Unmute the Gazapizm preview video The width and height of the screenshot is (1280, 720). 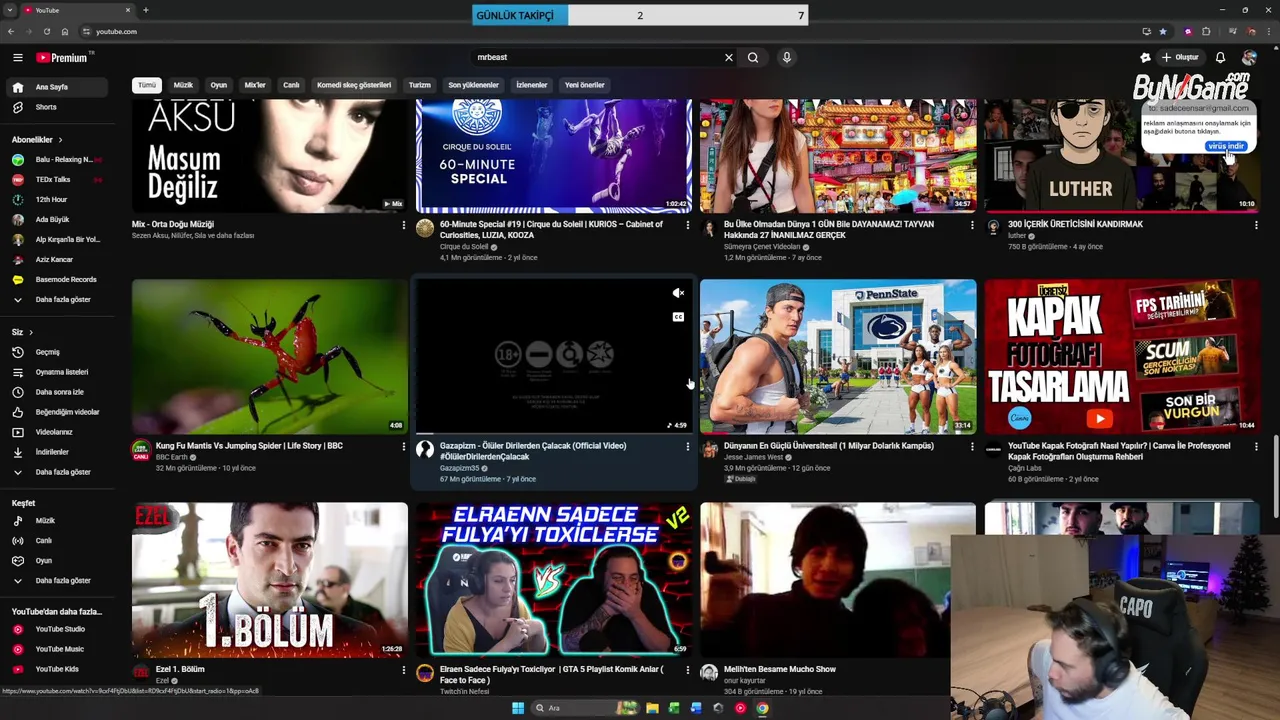(x=678, y=293)
